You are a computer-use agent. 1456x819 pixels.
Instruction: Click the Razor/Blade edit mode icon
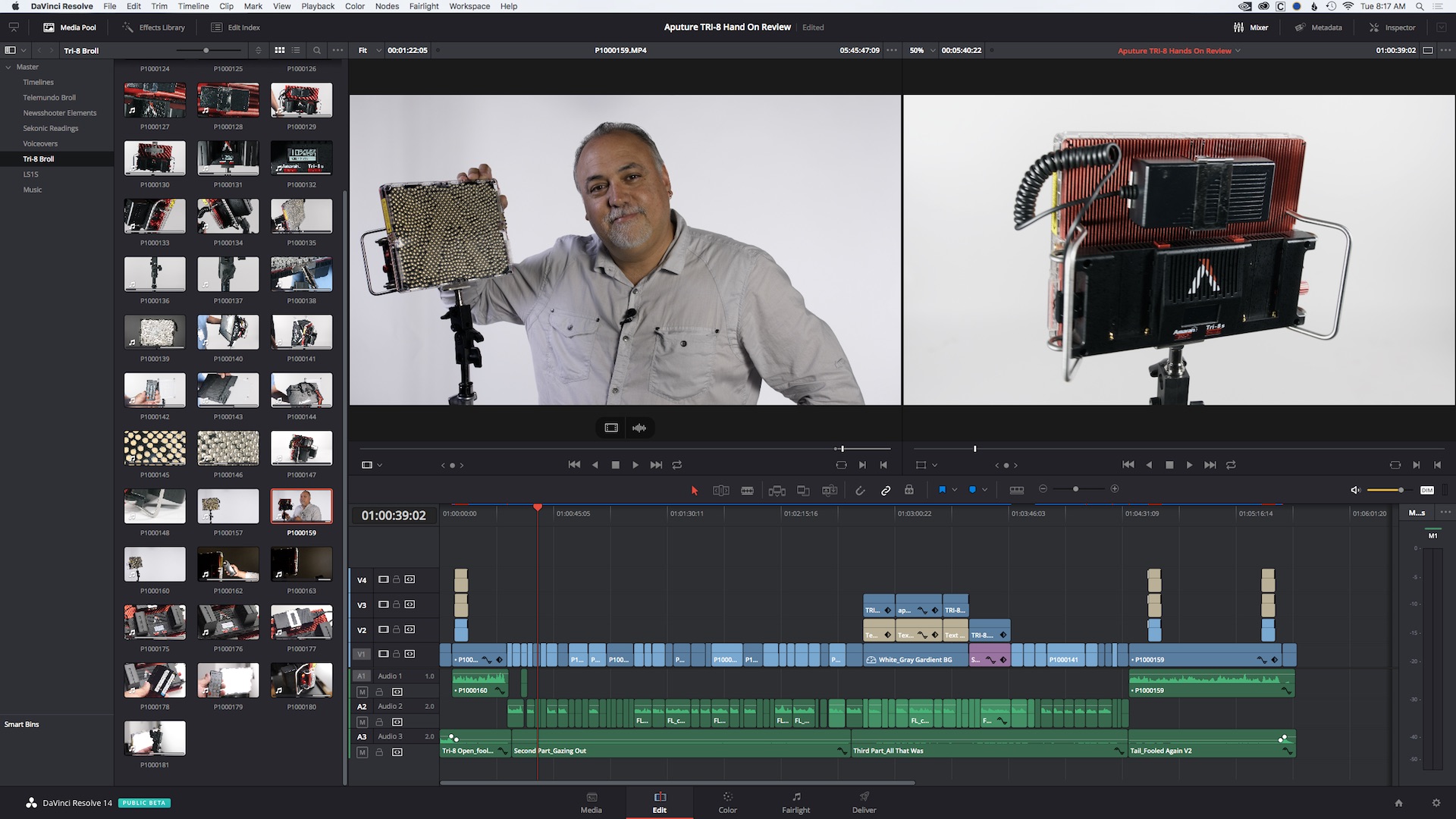pos(748,490)
